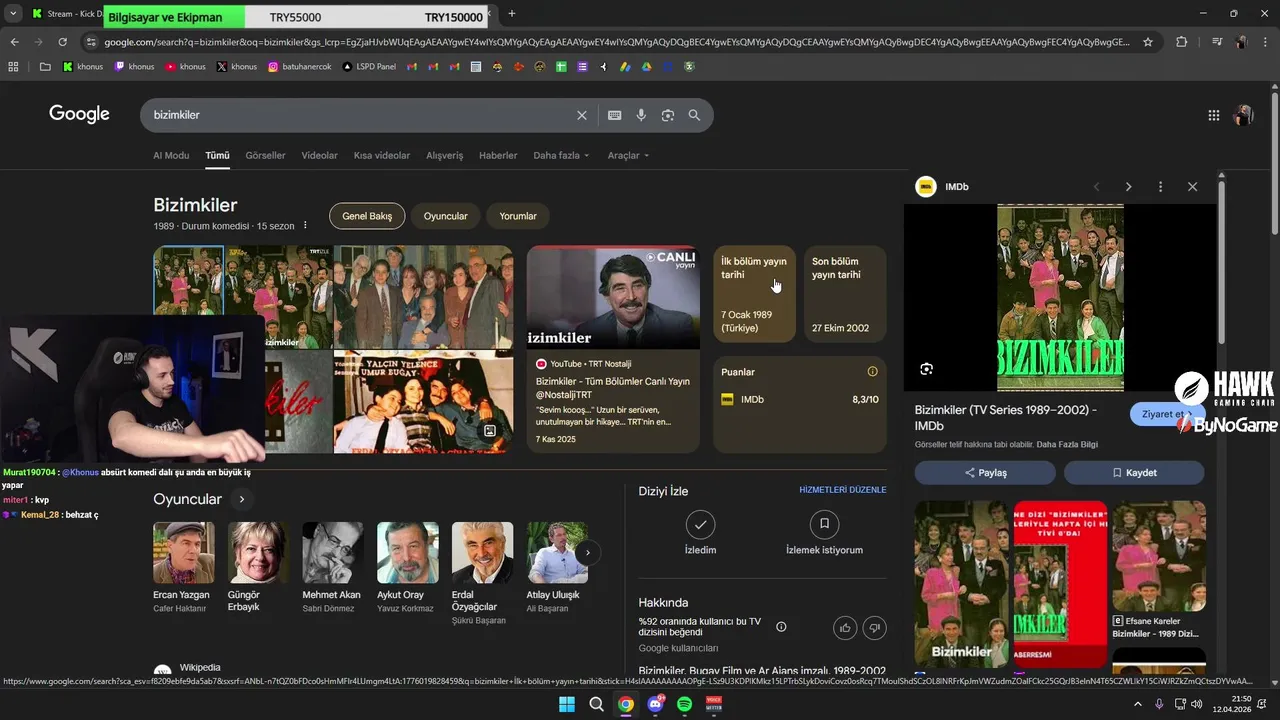This screenshot has width=1280, height=720.
Task: Clear the search box with X
Action: 582,115
